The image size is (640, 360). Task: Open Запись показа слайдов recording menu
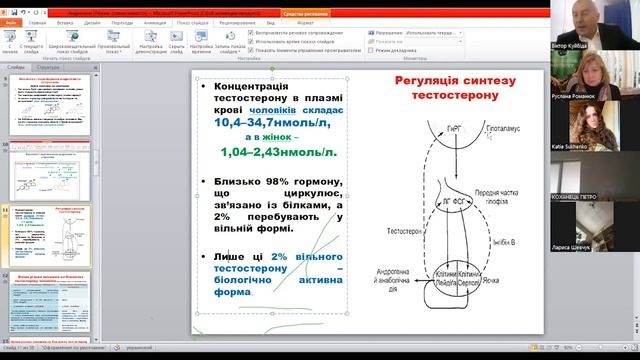tap(230, 42)
